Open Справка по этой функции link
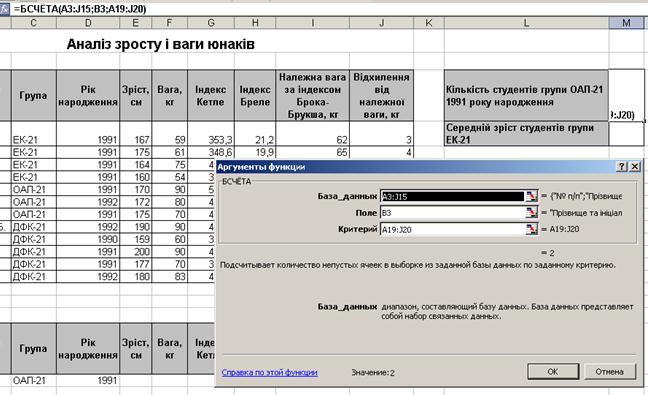 269,372
